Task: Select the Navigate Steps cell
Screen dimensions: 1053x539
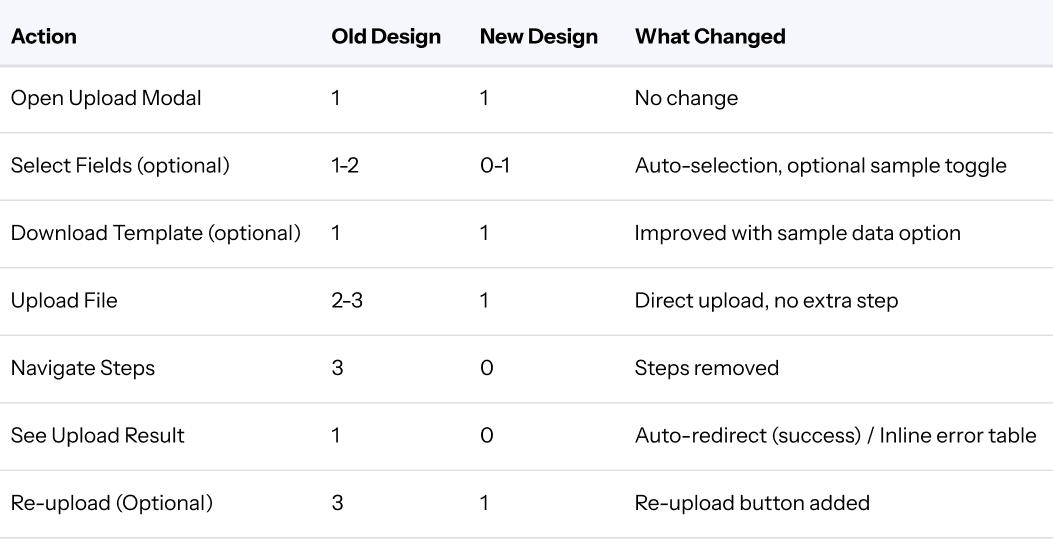Action: coord(83,368)
